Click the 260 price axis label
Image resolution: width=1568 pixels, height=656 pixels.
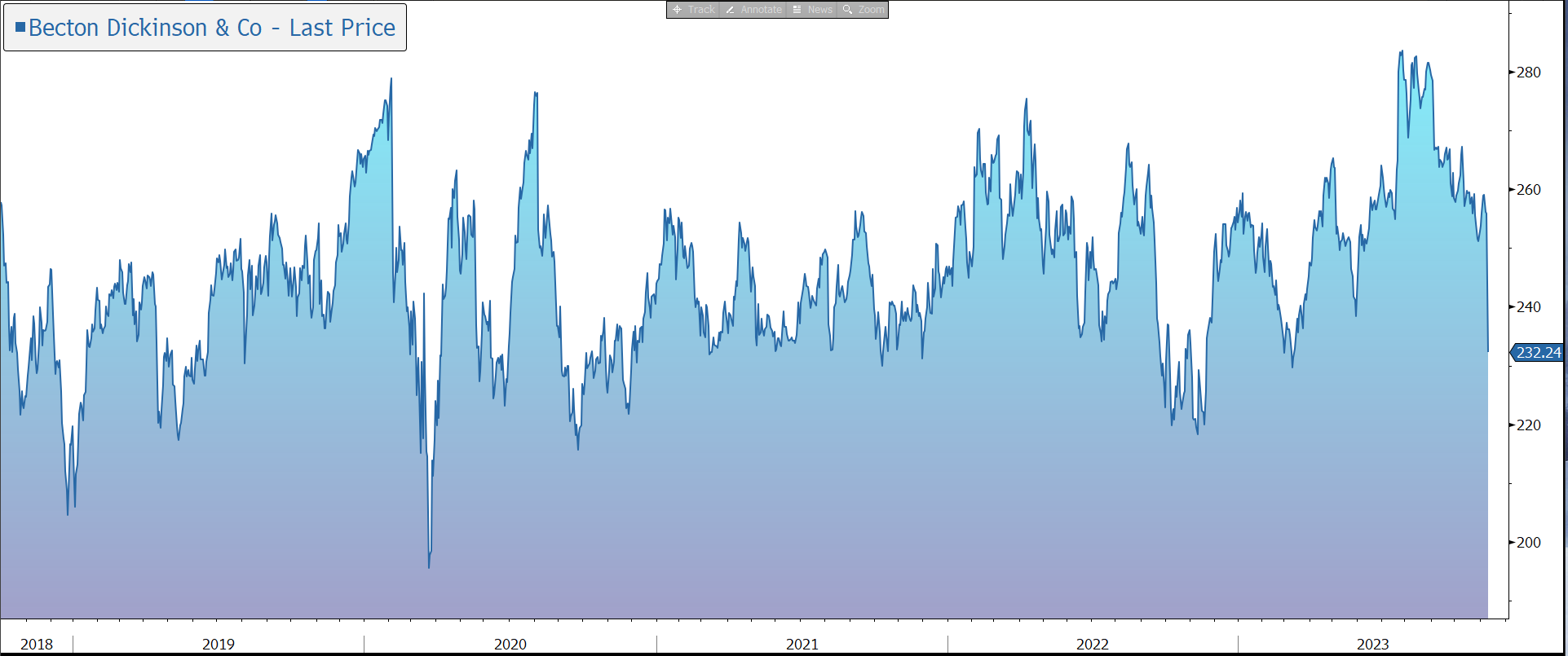[x=1529, y=190]
